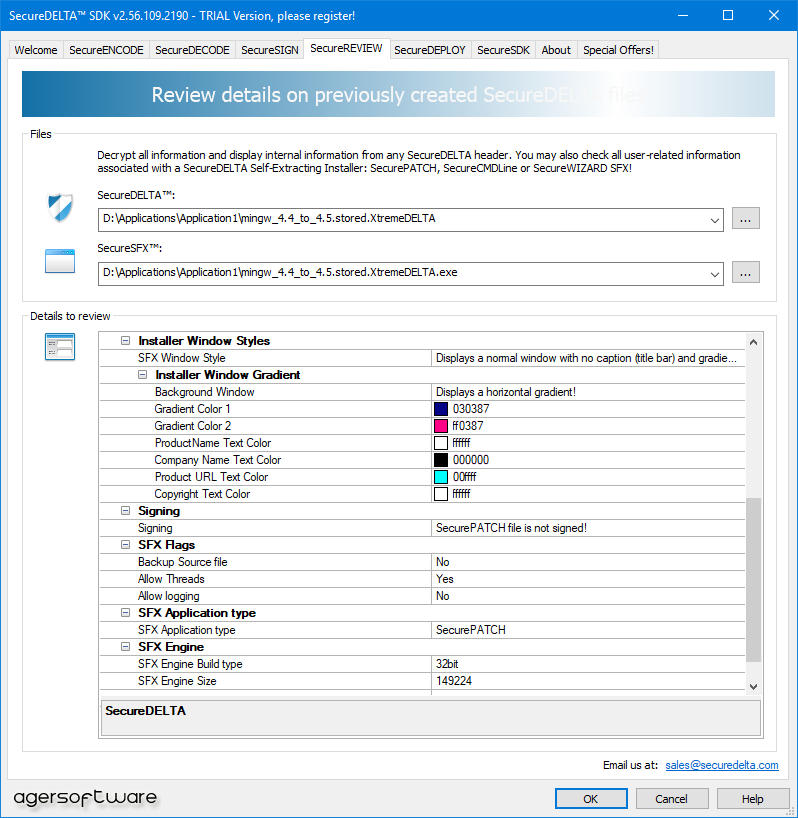Screen dimensions: 798x818
Task: Click the '030387' color value
Action: (x=471, y=409)
